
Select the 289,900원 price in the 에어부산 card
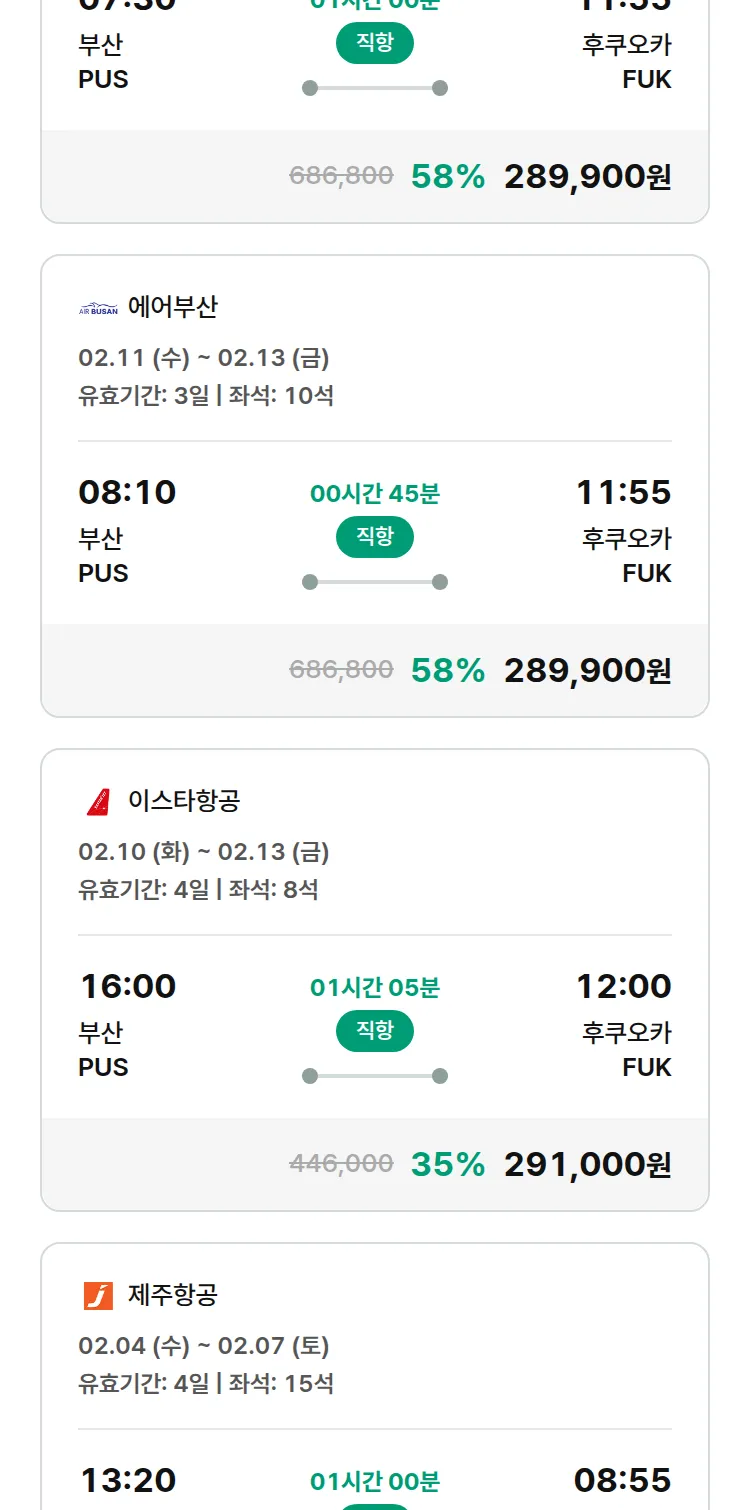coord(587,670)
